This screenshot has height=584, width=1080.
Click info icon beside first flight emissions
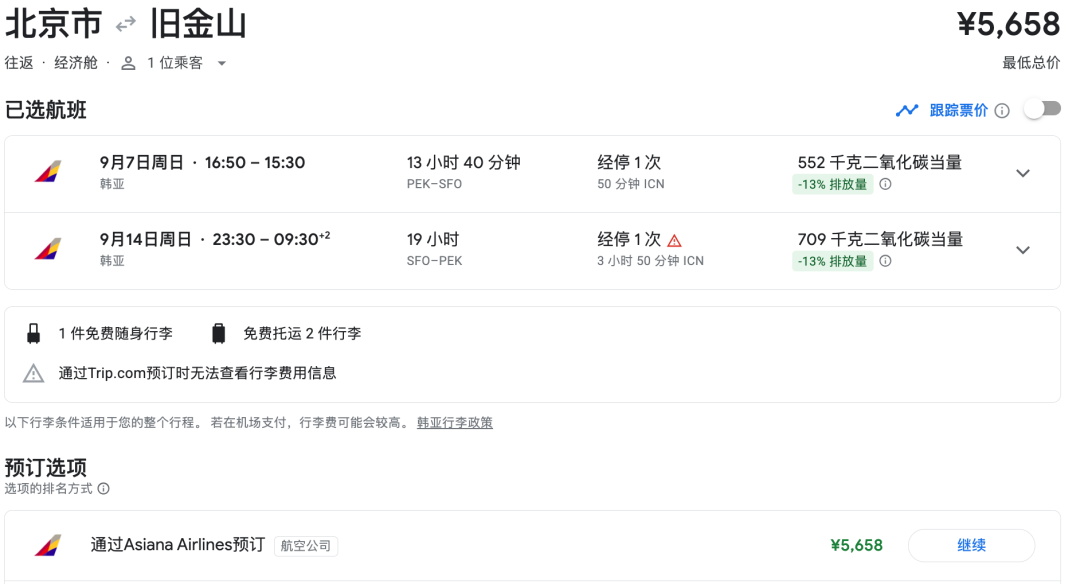coord(885,184)
